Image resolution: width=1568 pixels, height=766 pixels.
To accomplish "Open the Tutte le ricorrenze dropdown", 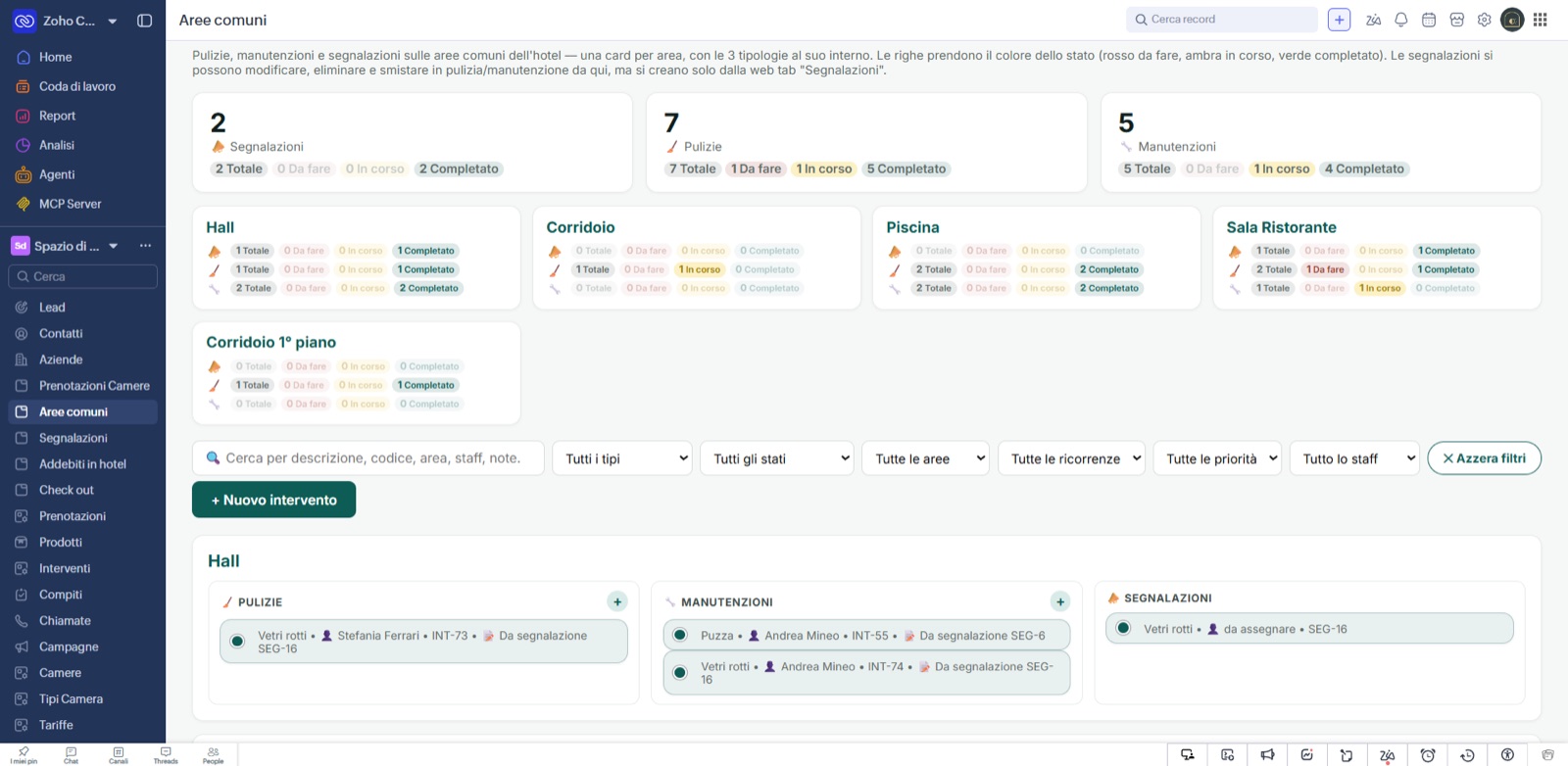I will coord(1072,458).
